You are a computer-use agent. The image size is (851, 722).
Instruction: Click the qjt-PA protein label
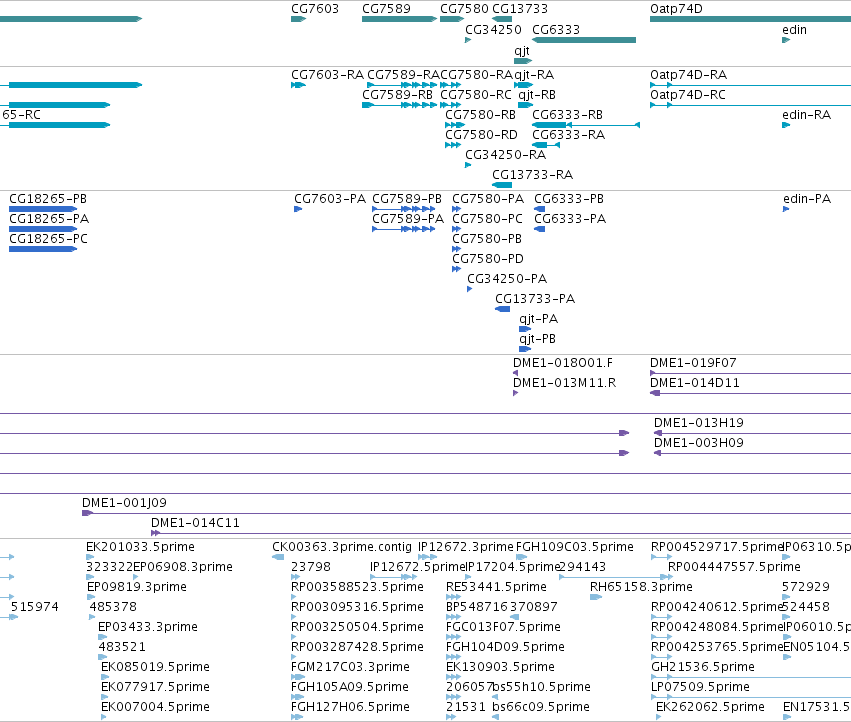tap(538, 319)
